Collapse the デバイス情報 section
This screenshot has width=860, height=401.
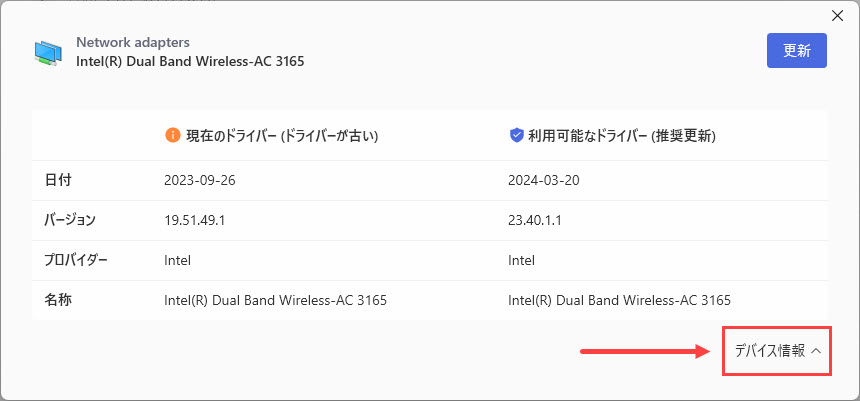point(777,351)
